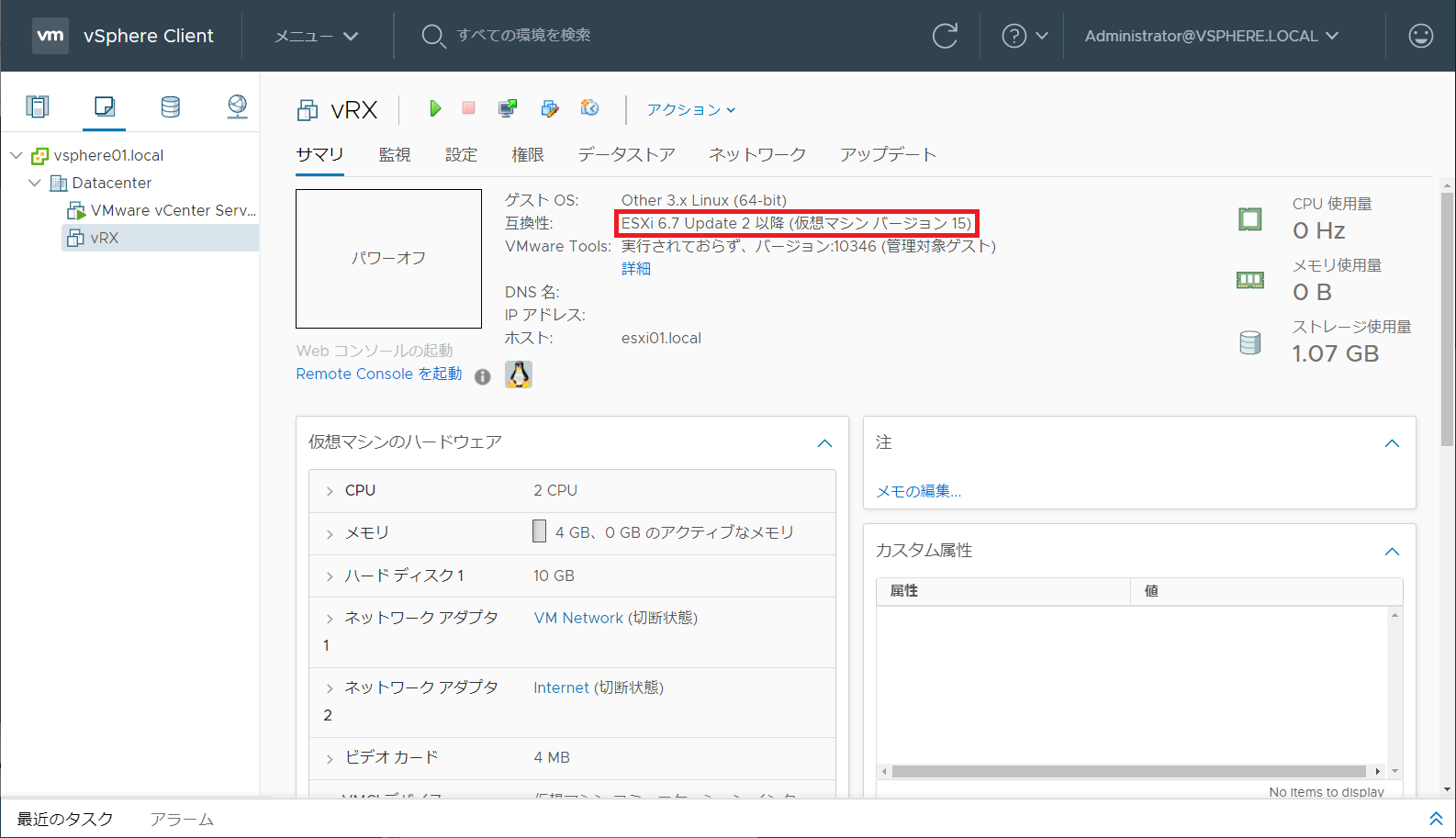Click the 詳細 link under VMware Tools
This screenshot has width=1456, height=838.
(x=636, y=269)
